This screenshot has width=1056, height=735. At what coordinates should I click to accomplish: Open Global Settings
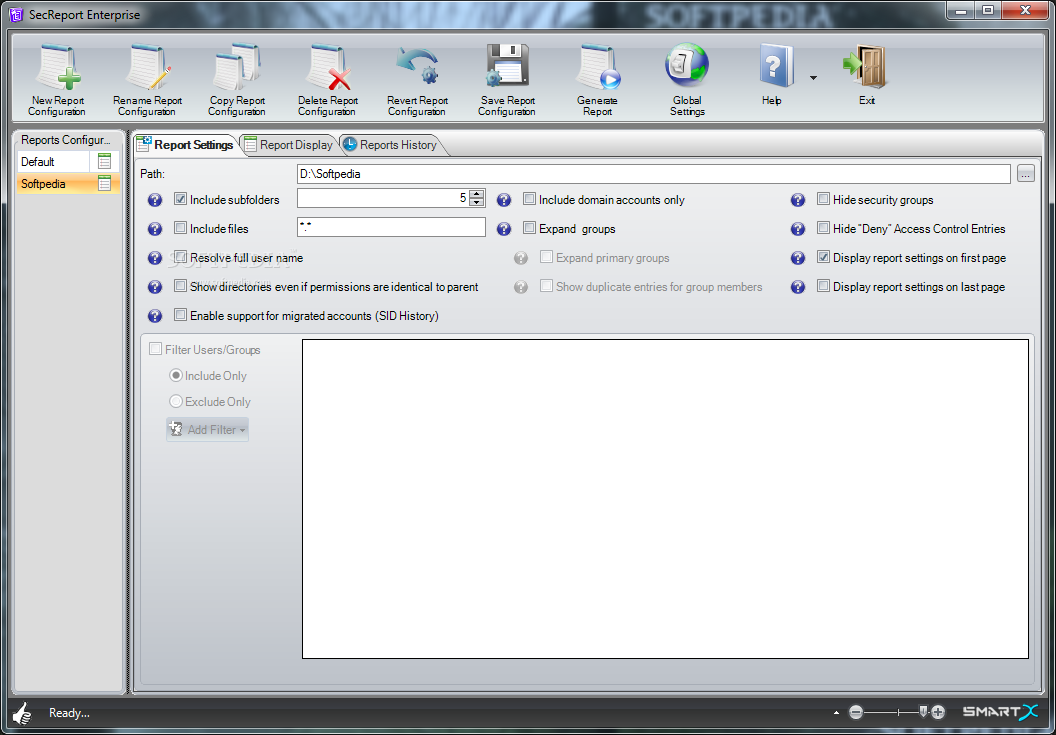click(x=687, y=79)
